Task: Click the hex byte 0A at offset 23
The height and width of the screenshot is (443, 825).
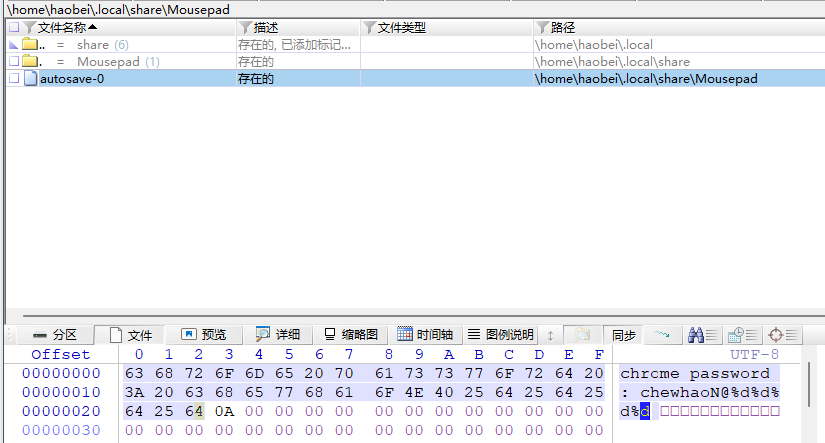Action: (x=224, y=411)
